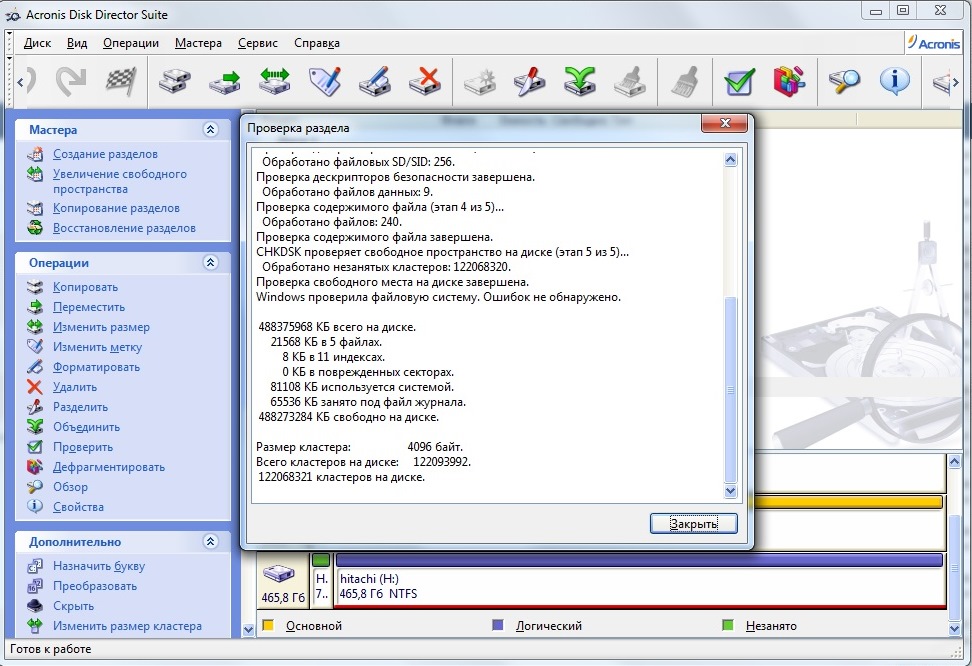The width and height of the screenshot is (972, 666).
Task: Click the Split partition toolbar icon
Action: 529,81
